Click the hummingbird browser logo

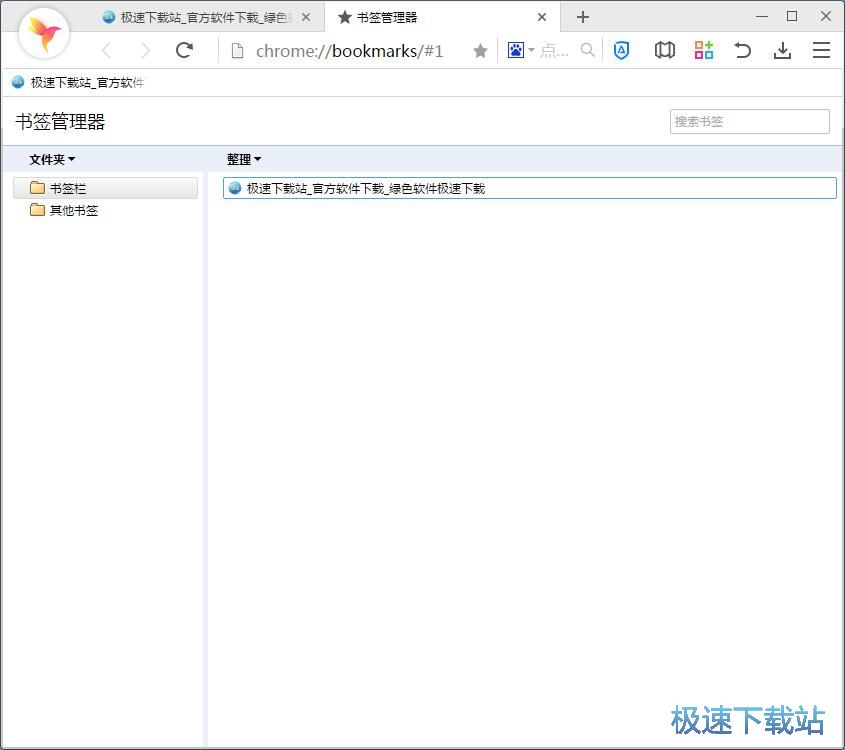coord(44,33)
